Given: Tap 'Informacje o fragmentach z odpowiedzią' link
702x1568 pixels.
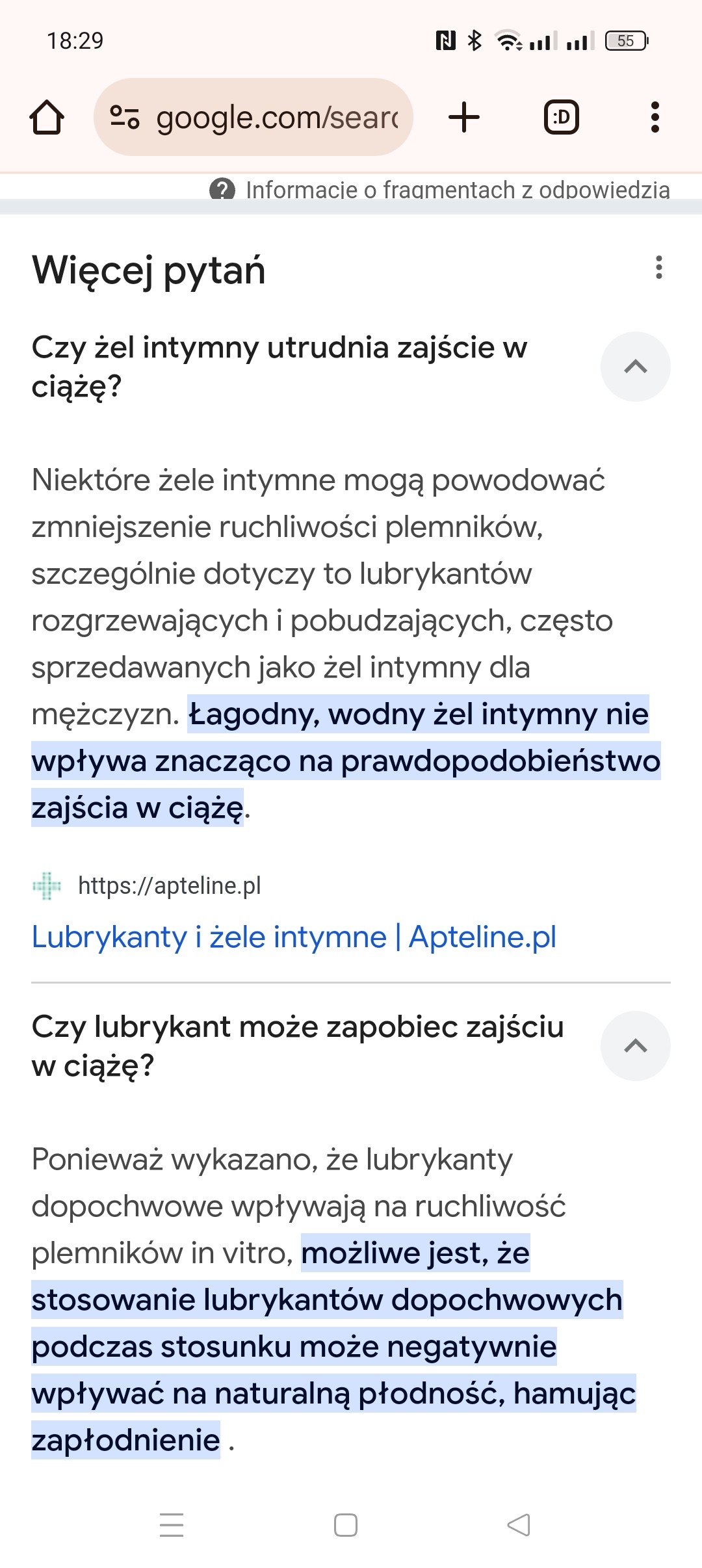Looking at the screenshot, I should point(458,190).
